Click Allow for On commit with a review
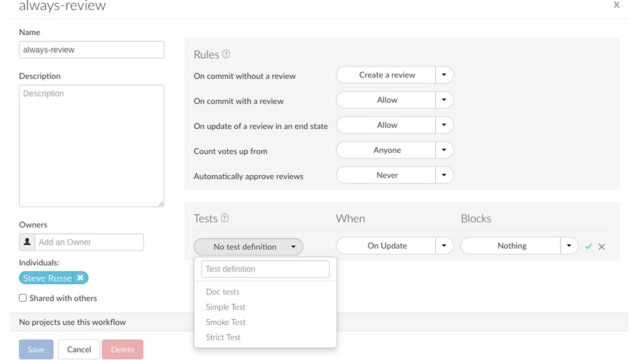This screenshot has height=360, width=640. (386, 100)
